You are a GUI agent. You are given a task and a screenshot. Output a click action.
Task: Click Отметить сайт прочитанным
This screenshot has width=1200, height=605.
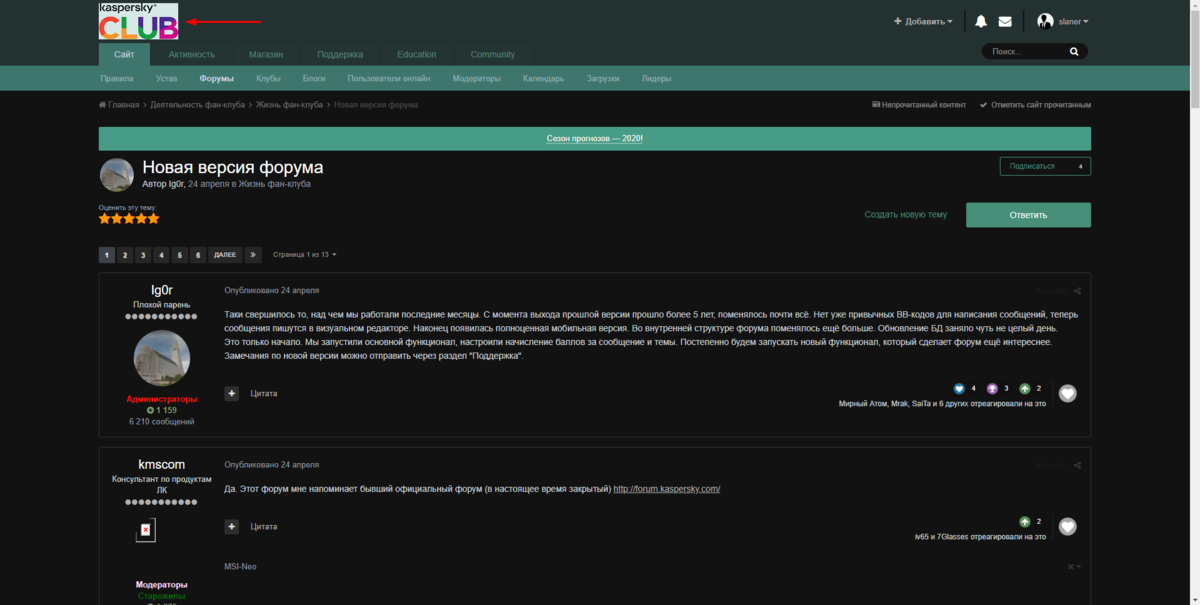pos(1035,105)
